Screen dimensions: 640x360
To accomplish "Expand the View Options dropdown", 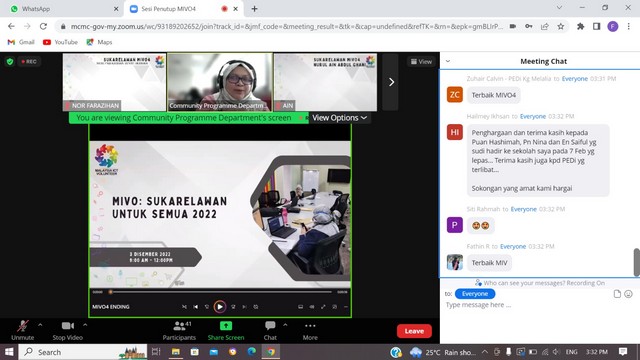I will click(340, 118).
